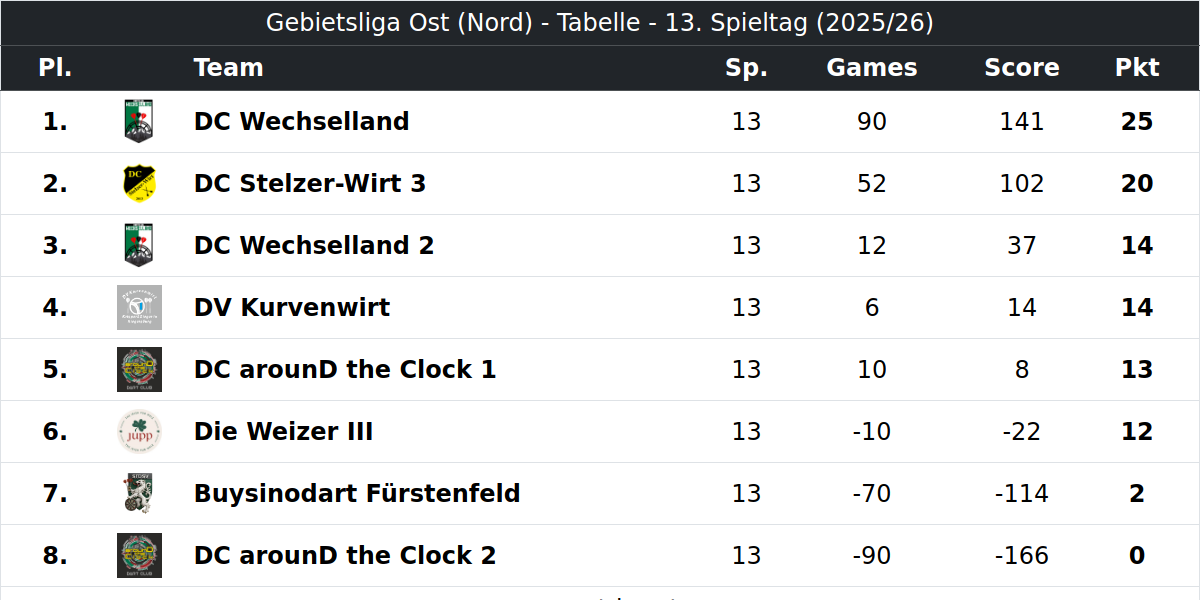Click the DC Wechselland team logo

(x=139, y=121)
